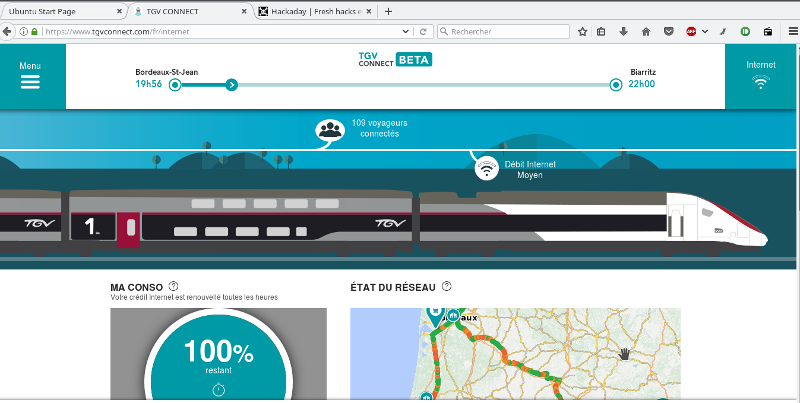Click the connected travelers group icon
Viewport: 800px width, 403px height.
[330, 131]
